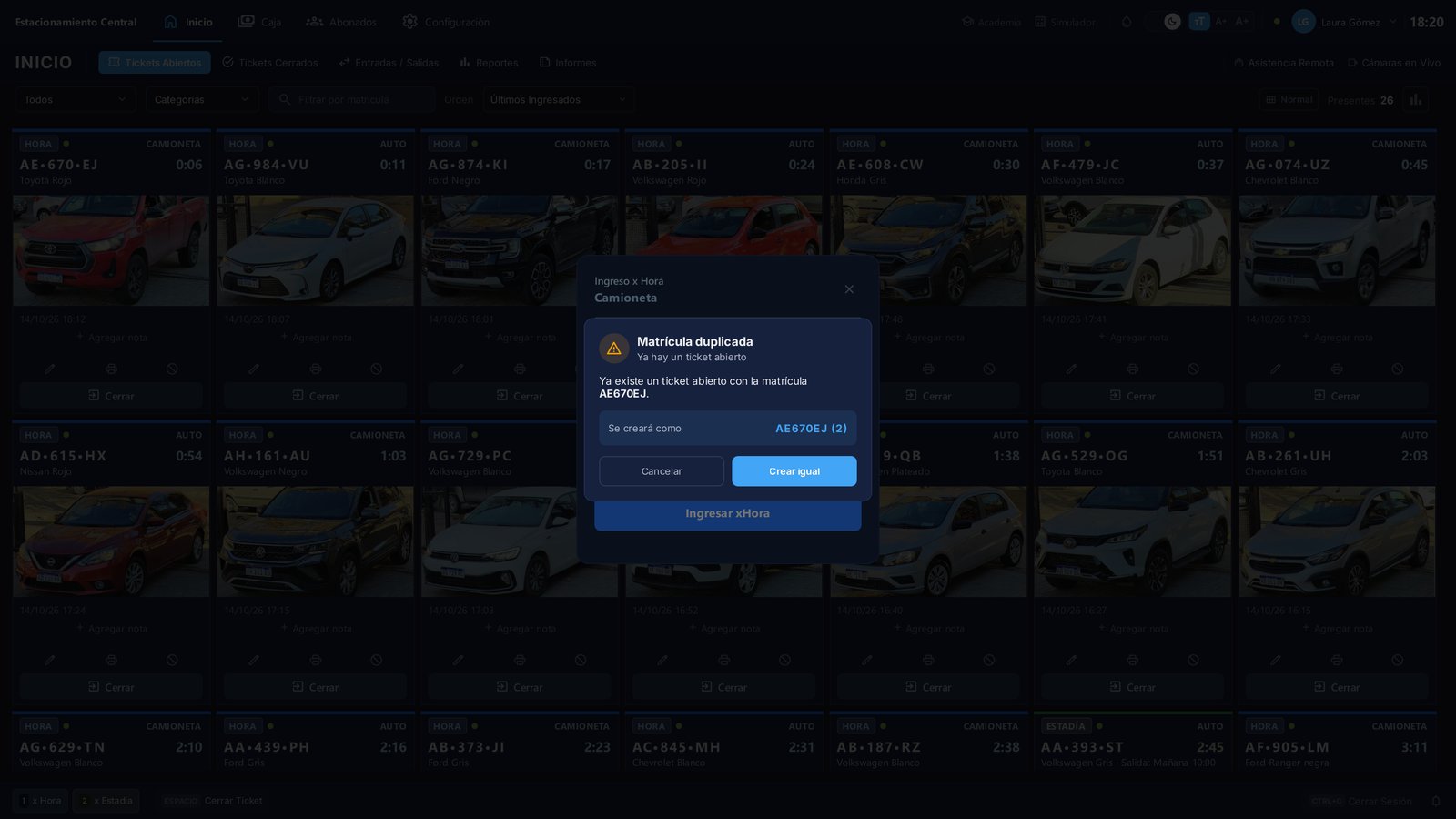Print the AG984VU ticket
This screenshot has height=819, width=1456.
[x=315, y=369]
